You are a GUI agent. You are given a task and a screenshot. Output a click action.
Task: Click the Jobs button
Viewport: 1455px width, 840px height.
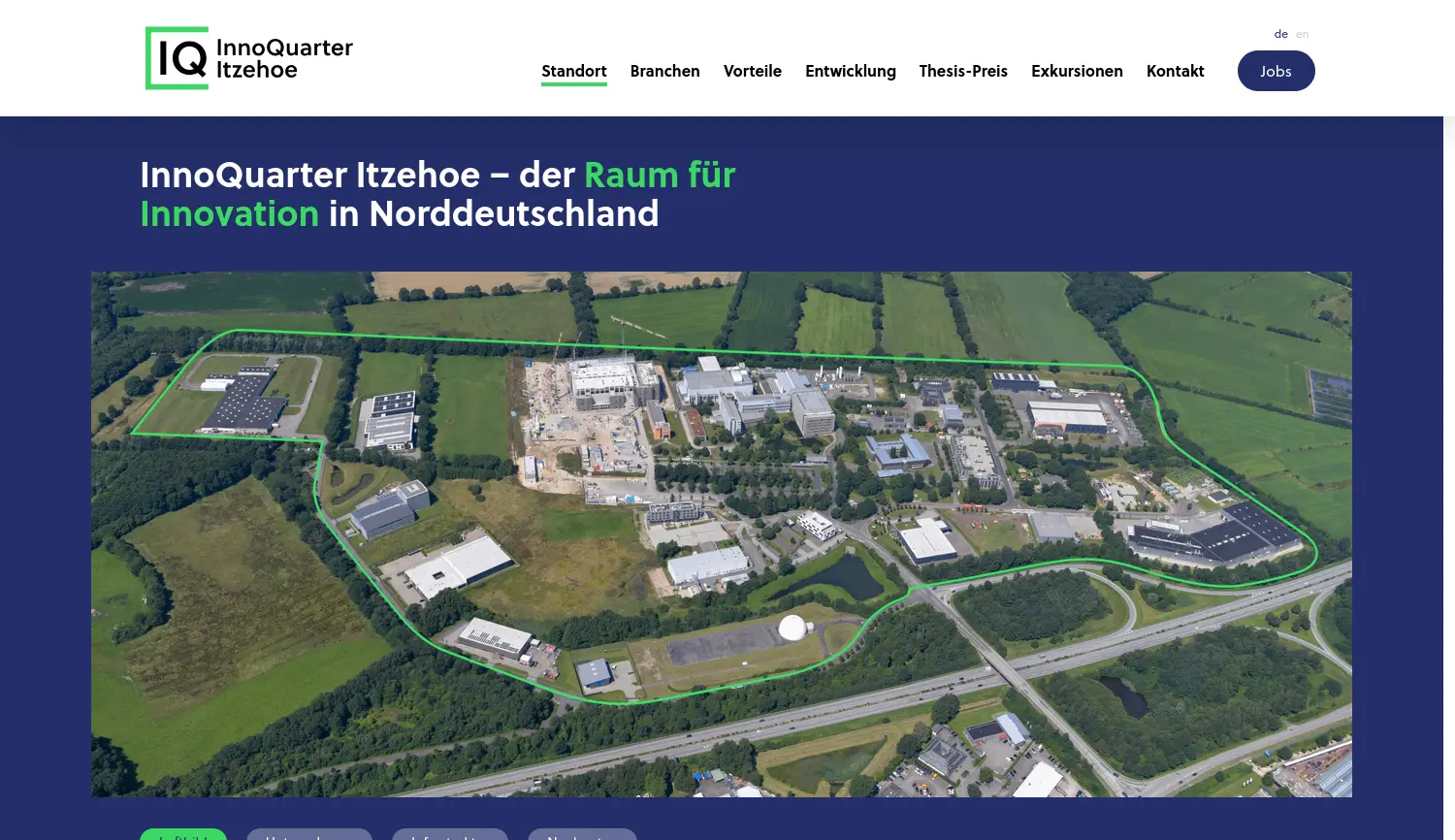pyautogui.click(x=1276, y=70)
